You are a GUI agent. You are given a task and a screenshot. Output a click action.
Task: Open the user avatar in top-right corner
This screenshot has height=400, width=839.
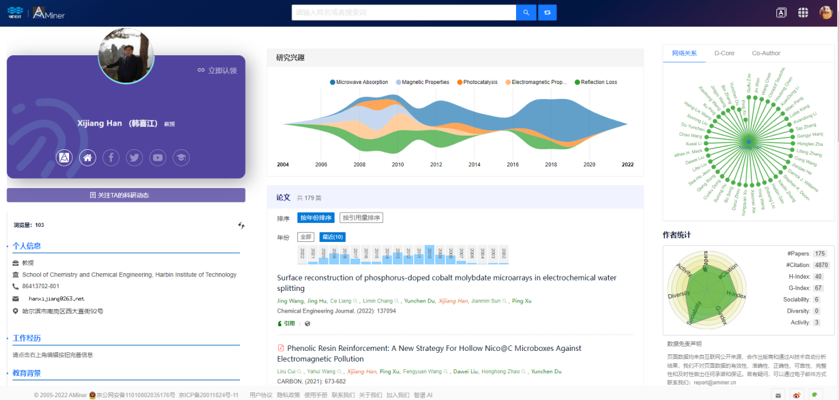826,13
